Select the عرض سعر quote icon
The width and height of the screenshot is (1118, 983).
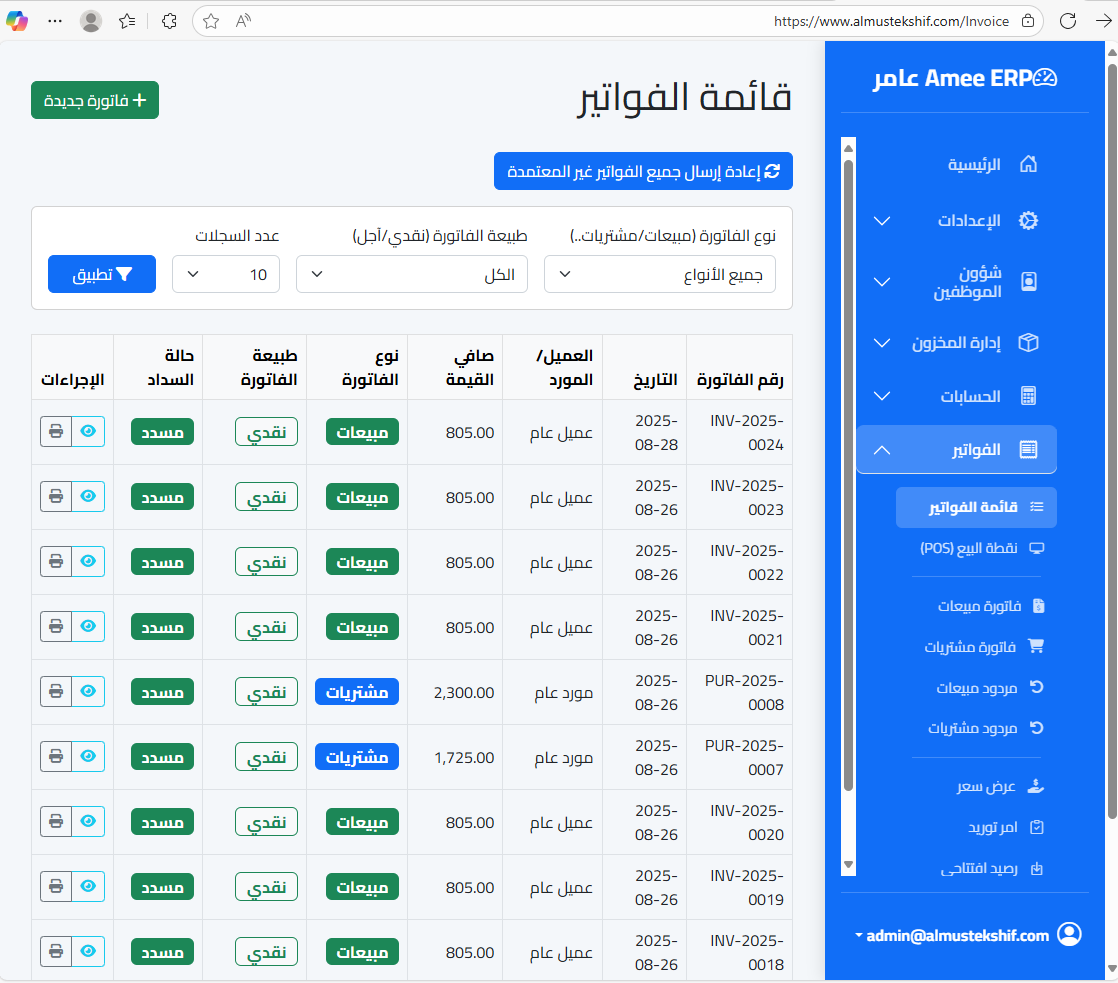point(1036,786)
